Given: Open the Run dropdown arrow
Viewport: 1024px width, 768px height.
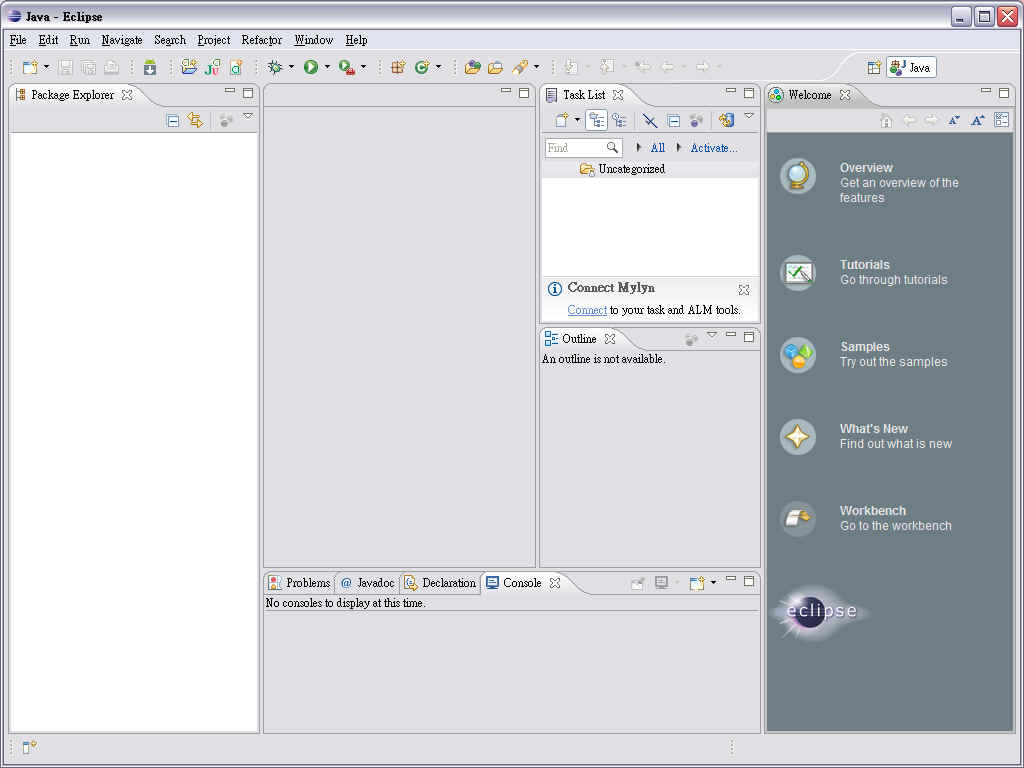Looking at the screenshot, I should 327,67.
